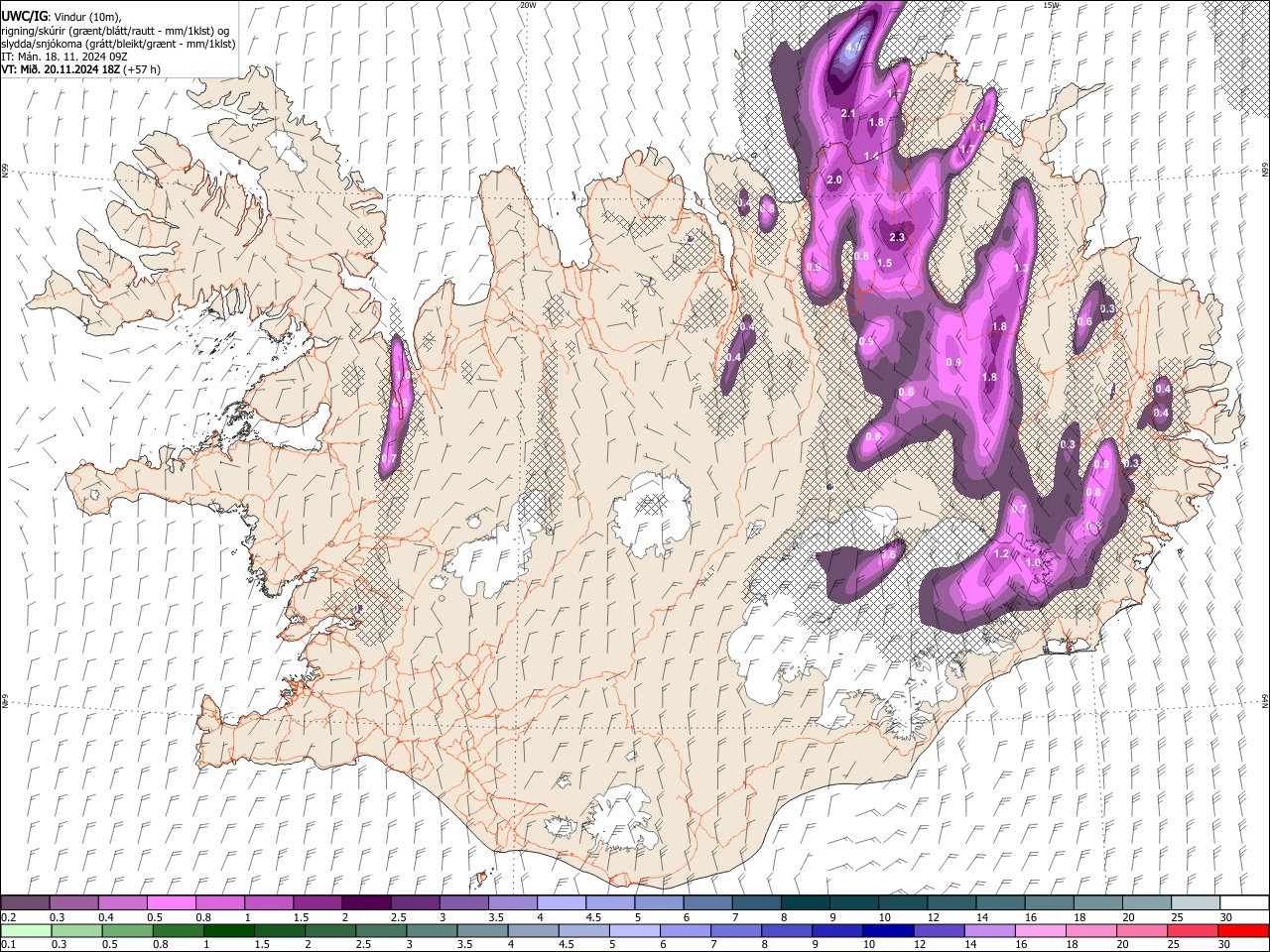Click the 'rigning/skúrir' legend description line
The height and width of the screenshot is (952, 1270).
coord(115,31)
